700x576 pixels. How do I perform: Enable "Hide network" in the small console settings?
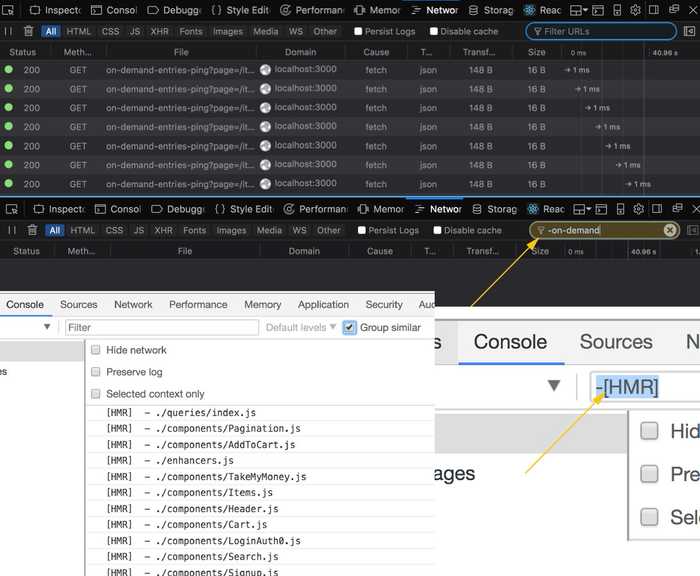pos(96,350)
